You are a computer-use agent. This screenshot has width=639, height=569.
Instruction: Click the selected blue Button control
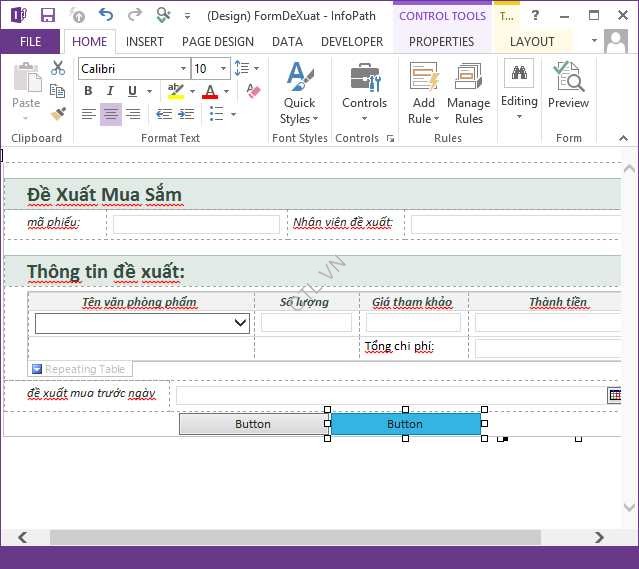point(405,424)
